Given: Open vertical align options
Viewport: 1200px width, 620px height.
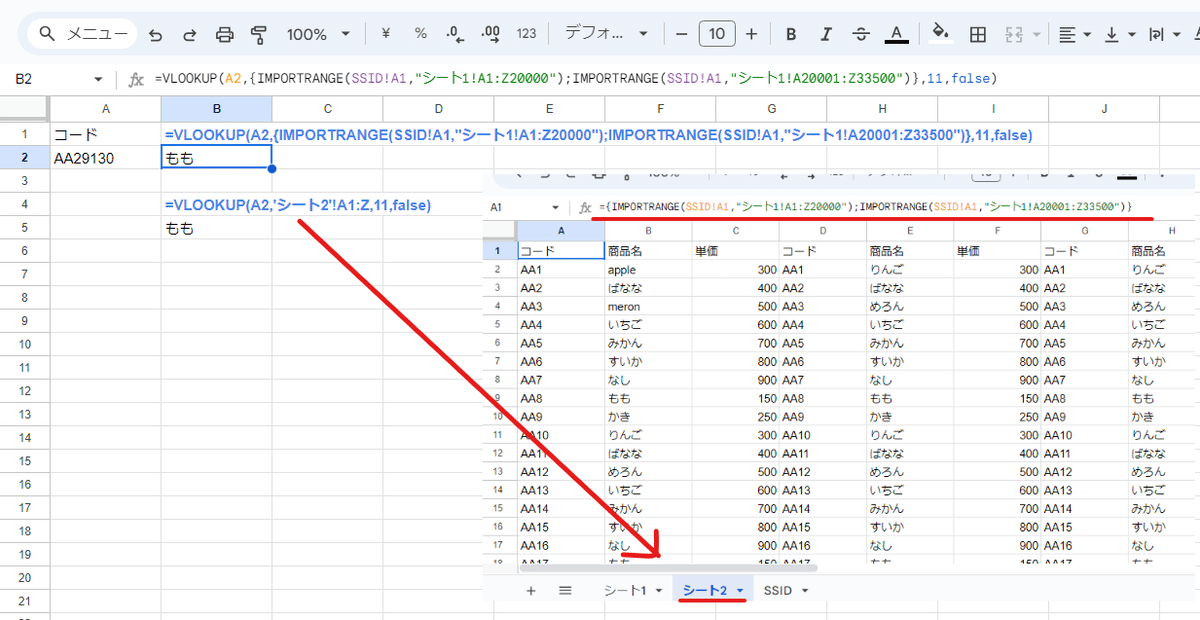Looking at the screenshot, I should coord(1119,34).
